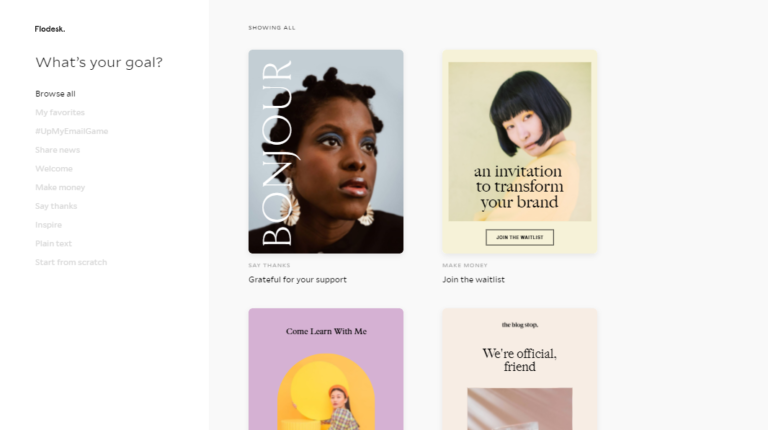Choose the Welcome goal
Viewport: 768px width, 430px height.
[54, 168]
